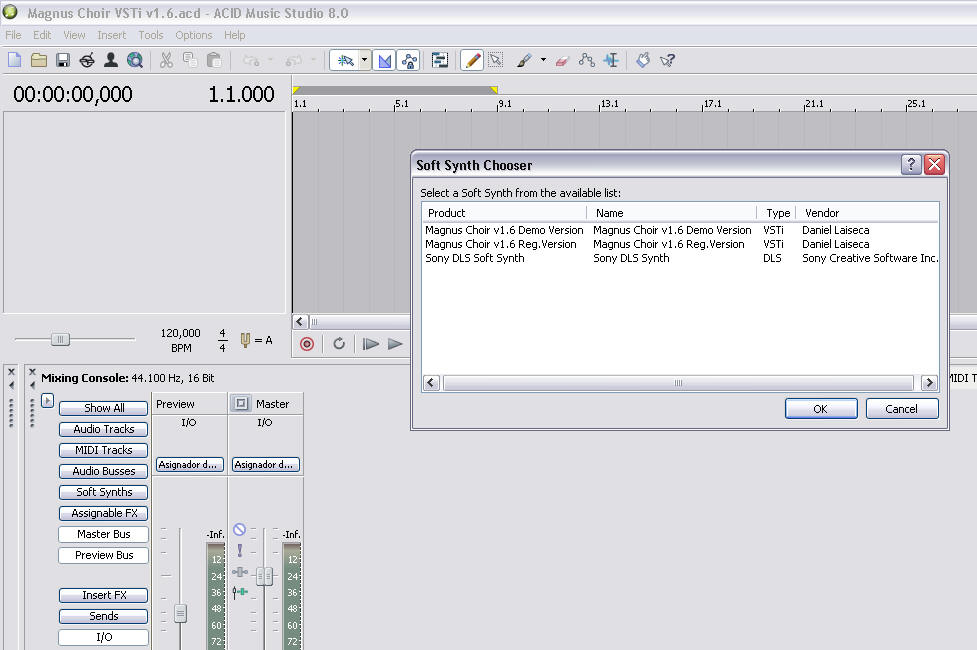Click the person silhouette toolbar icon
The height and width of the screenshot is (650, 977).
[111, 60]
